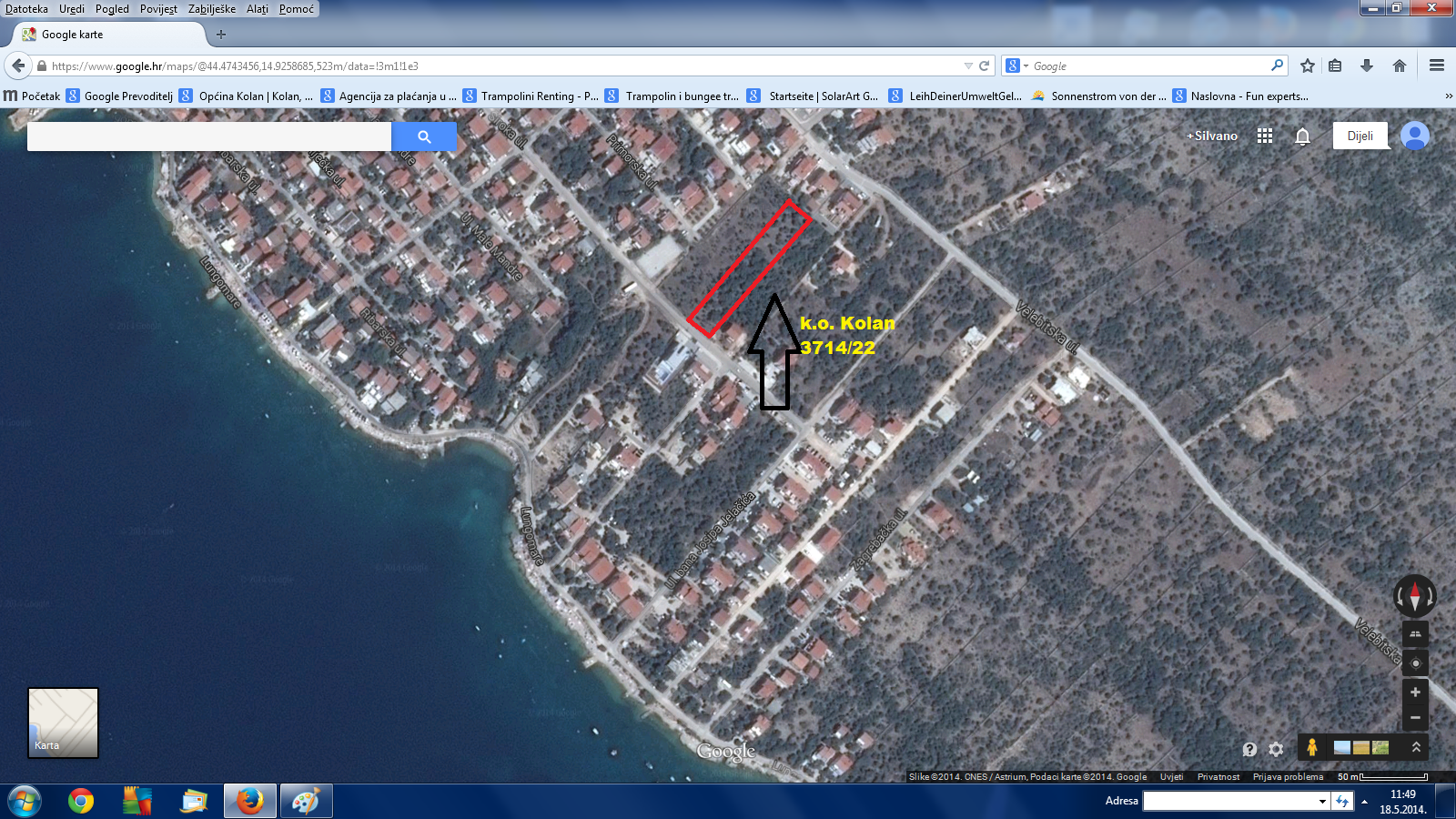Click the Uvjeti terms link
1456x819 pixels.
[1172, 776]
